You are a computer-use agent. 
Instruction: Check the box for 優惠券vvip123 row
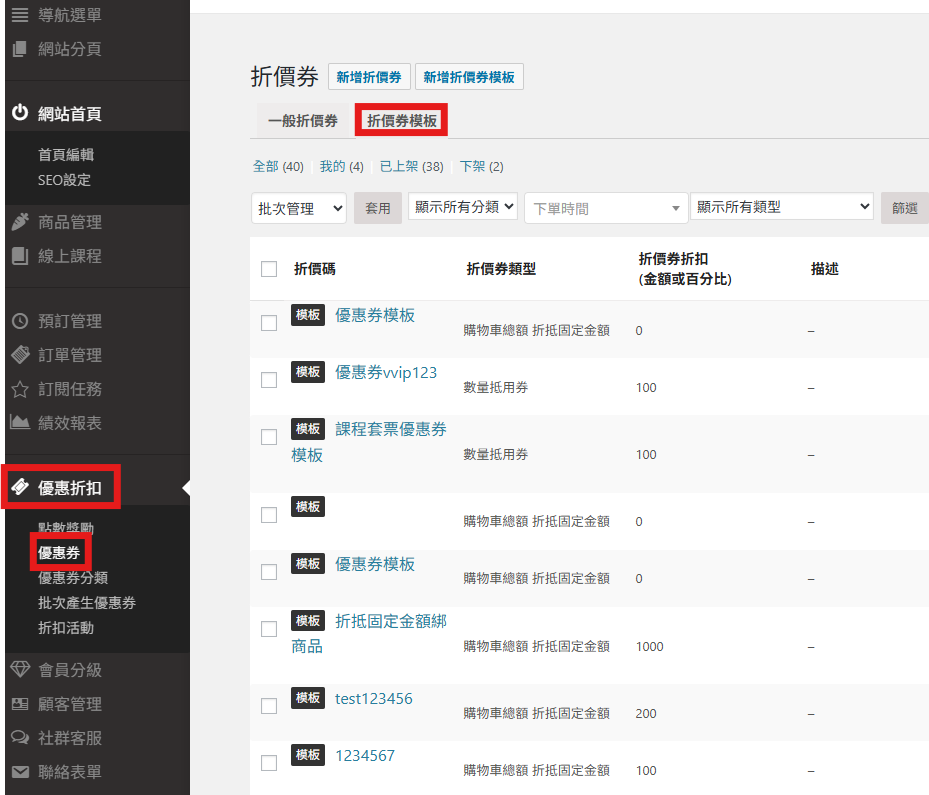[x=268, y=380]
